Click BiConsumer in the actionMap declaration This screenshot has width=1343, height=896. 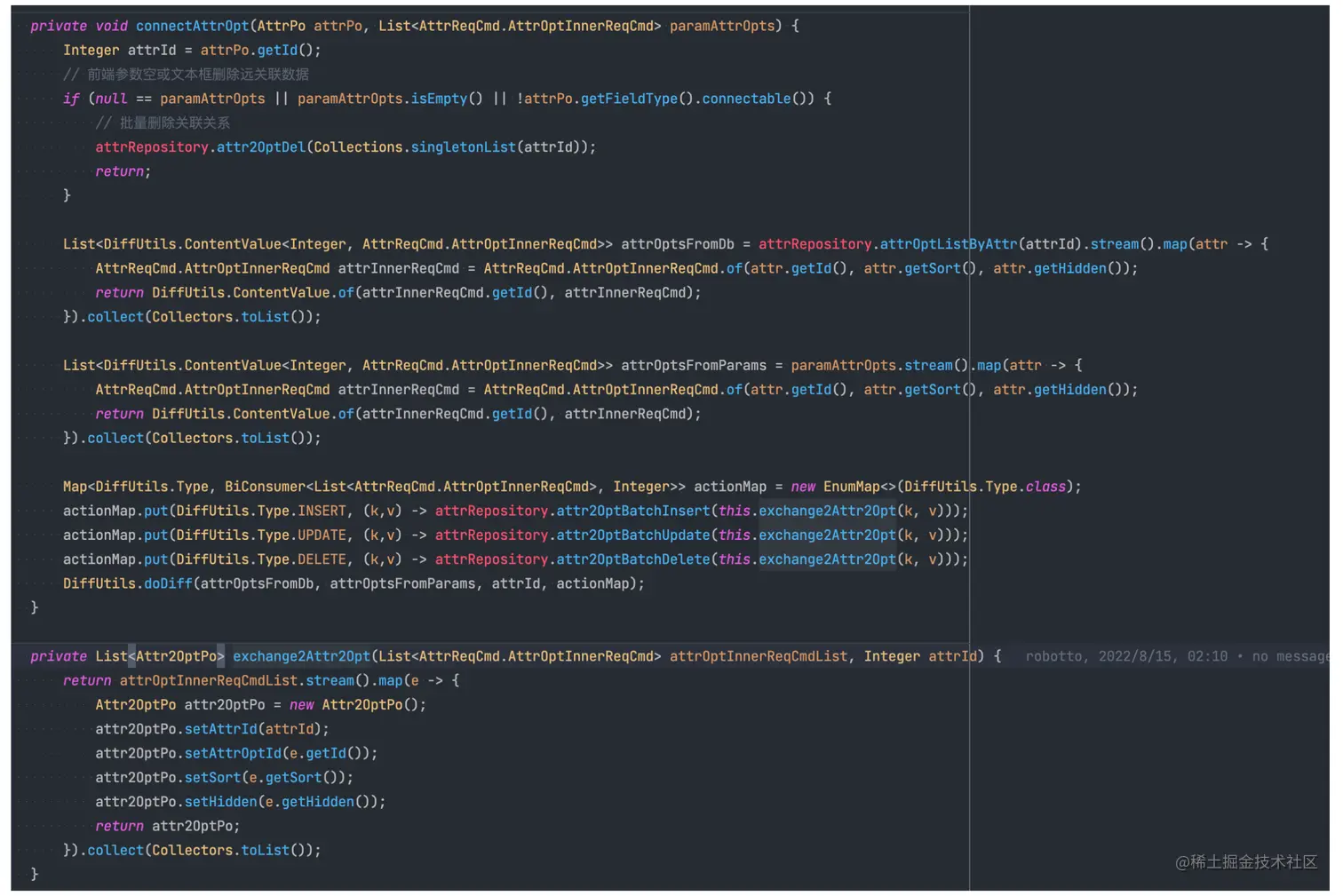(265, 487)
